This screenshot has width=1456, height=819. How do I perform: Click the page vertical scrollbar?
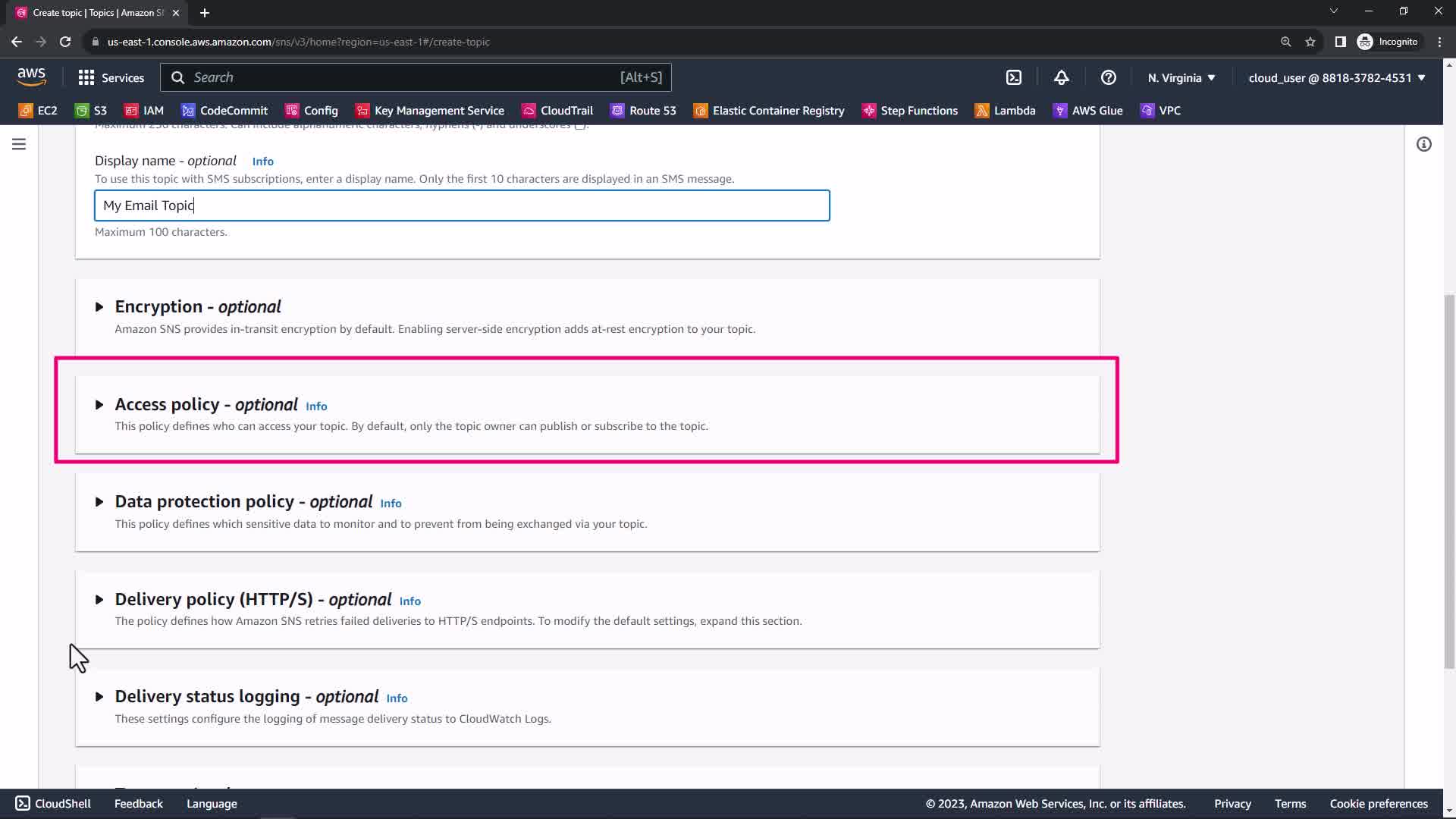pyautogui.click(x=1449, y=482)
